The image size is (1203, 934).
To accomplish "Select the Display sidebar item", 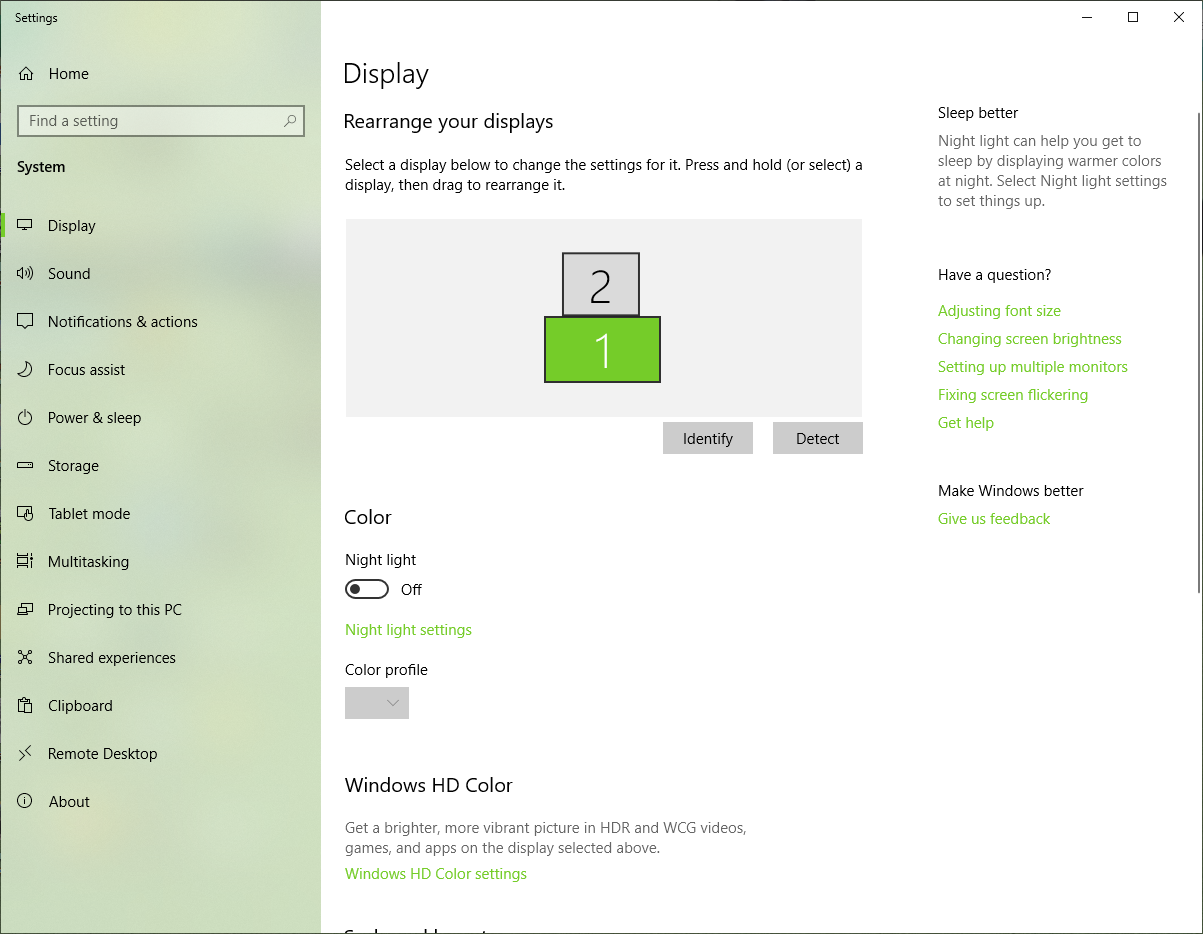I will click(160, 226).
